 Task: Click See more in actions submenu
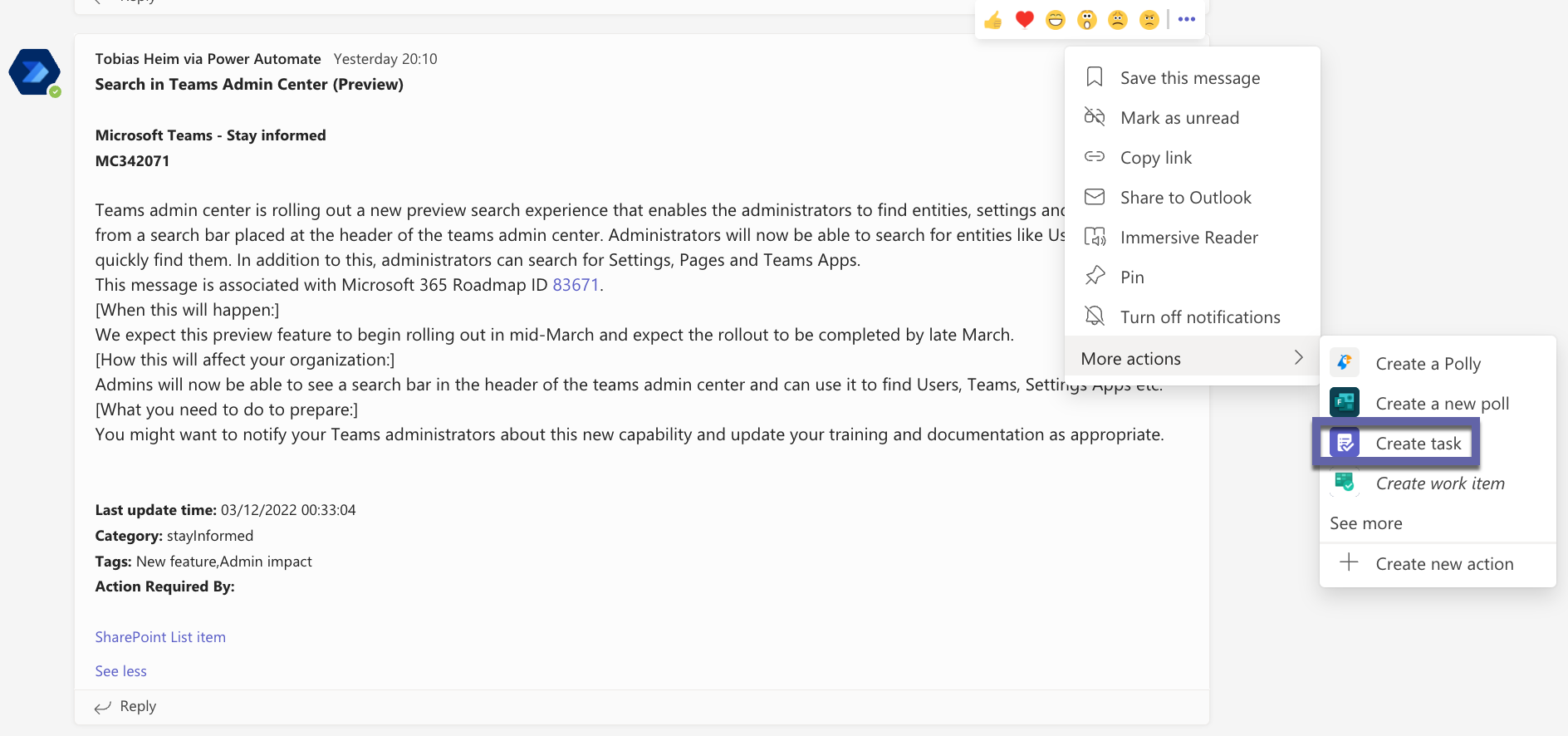(x=1366, y=523)
